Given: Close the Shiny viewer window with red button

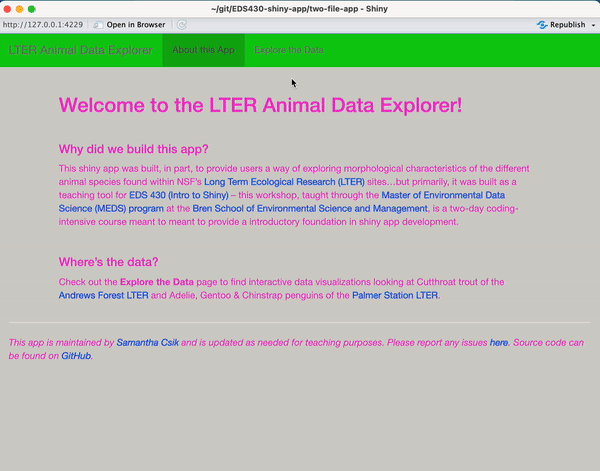Looking at the screenshot, I should [x=7, y=9].
